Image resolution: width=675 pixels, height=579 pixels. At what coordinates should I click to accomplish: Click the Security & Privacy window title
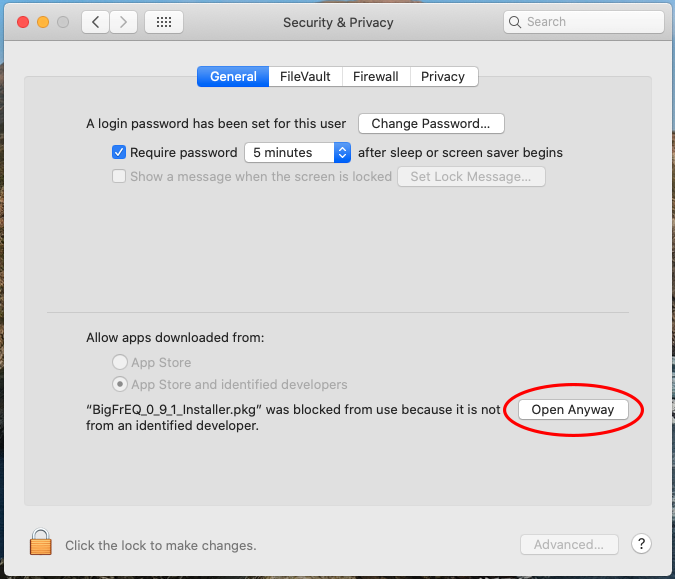pyautogui.click(x=338, y=22)
